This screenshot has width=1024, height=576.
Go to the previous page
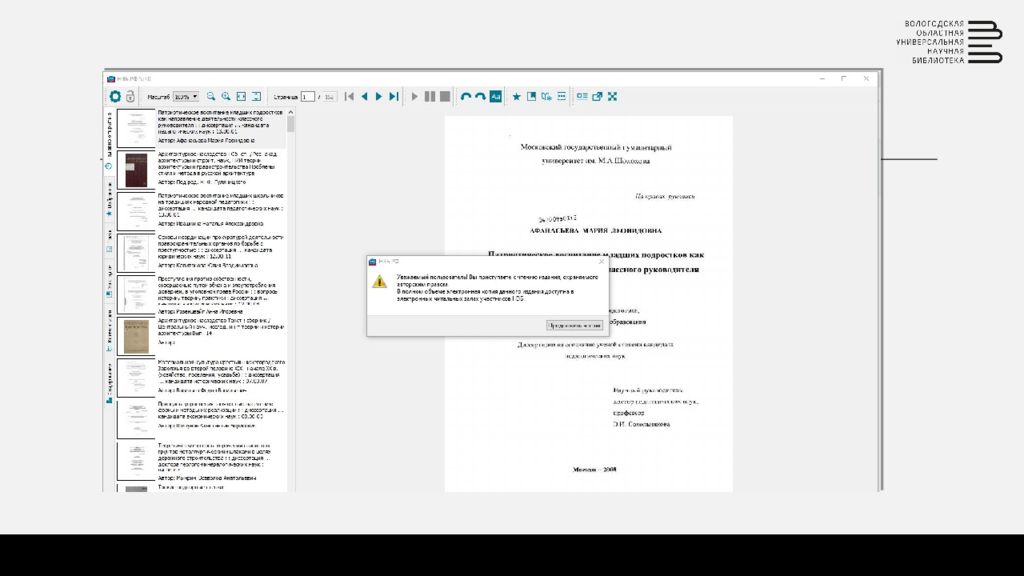click(364, 97)
